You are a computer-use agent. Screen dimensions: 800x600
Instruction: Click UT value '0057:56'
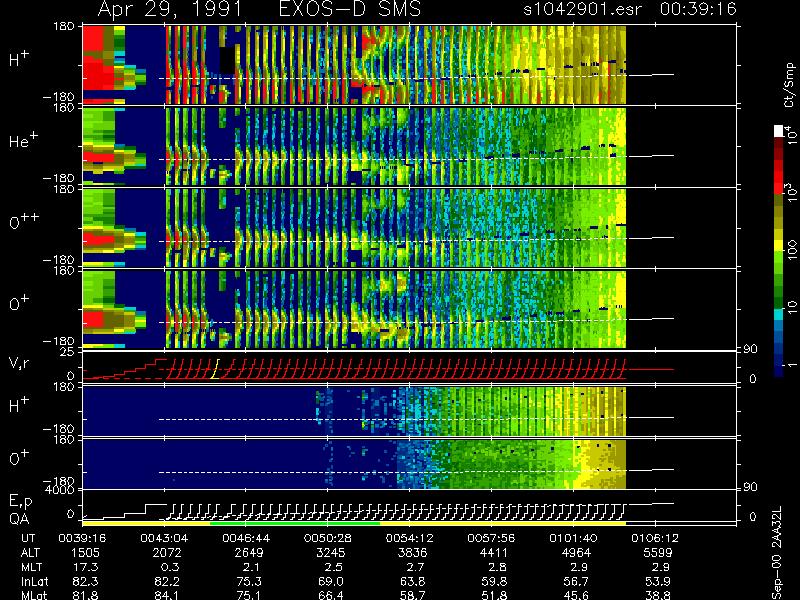coord(491,538)
